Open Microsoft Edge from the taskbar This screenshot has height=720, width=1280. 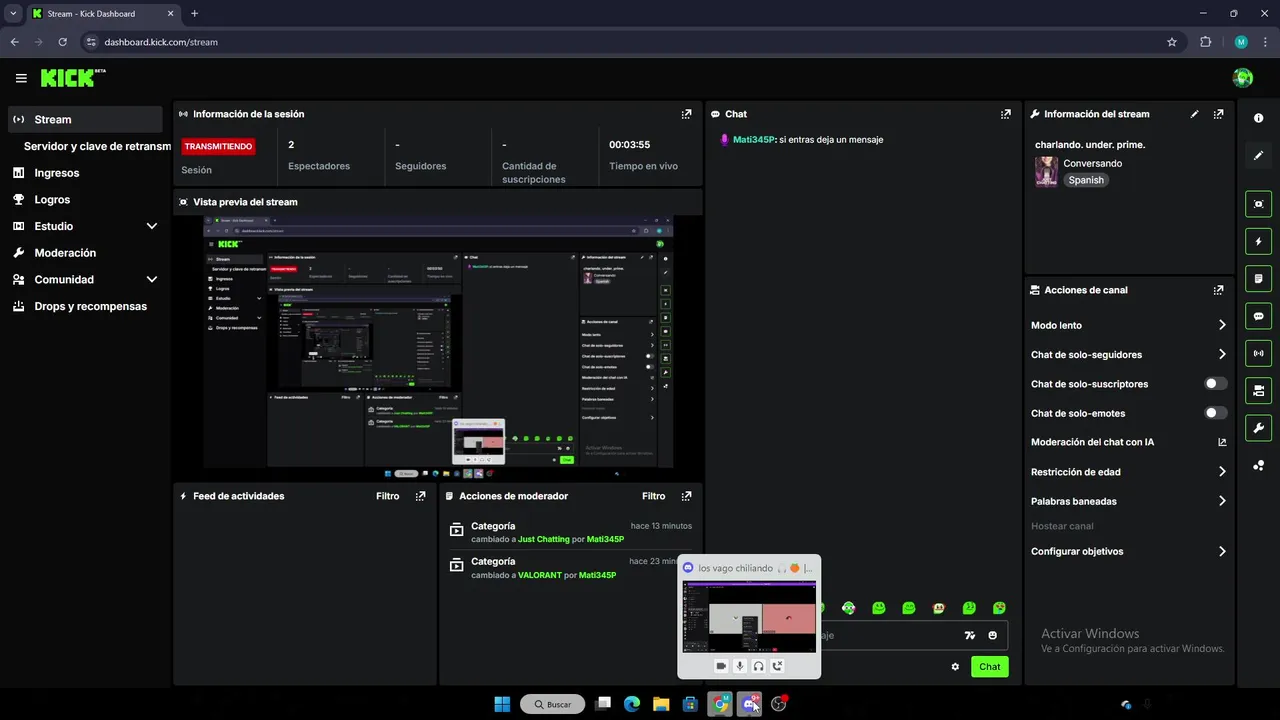pyautogui.click(x=632, y=704)
